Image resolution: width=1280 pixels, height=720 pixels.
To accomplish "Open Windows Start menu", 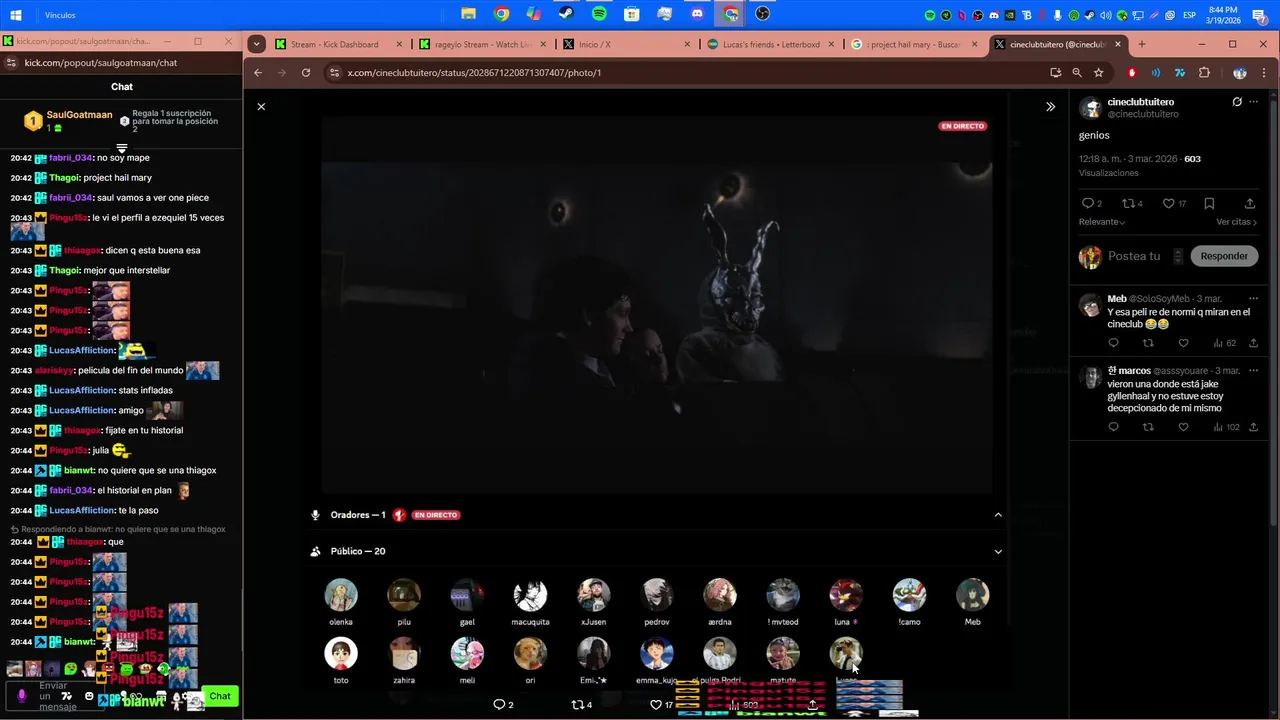I will click(x=16, y=15).
